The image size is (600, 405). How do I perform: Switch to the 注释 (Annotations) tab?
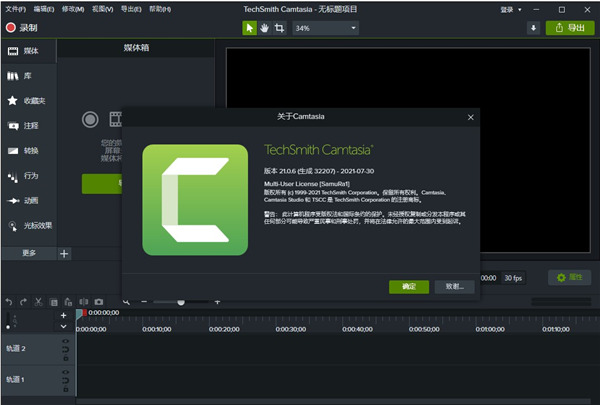tap(29, 126)
